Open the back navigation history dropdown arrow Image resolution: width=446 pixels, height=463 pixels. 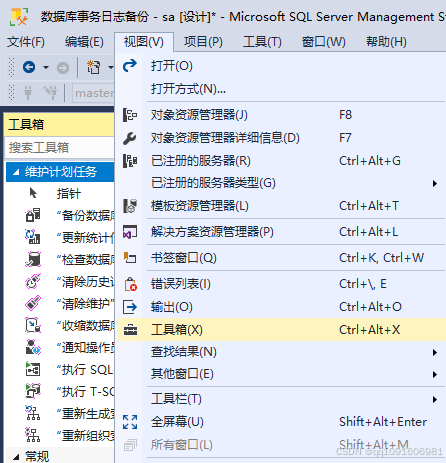46,68
